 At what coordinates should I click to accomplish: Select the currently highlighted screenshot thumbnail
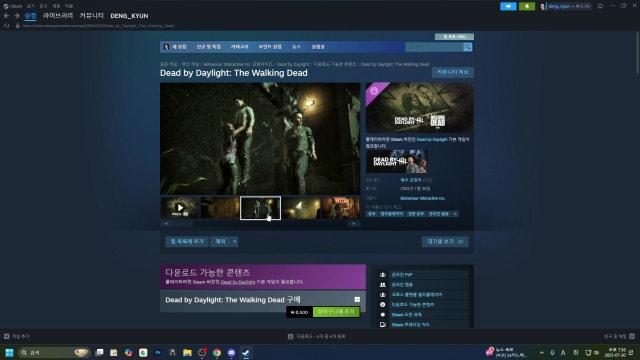260,208
